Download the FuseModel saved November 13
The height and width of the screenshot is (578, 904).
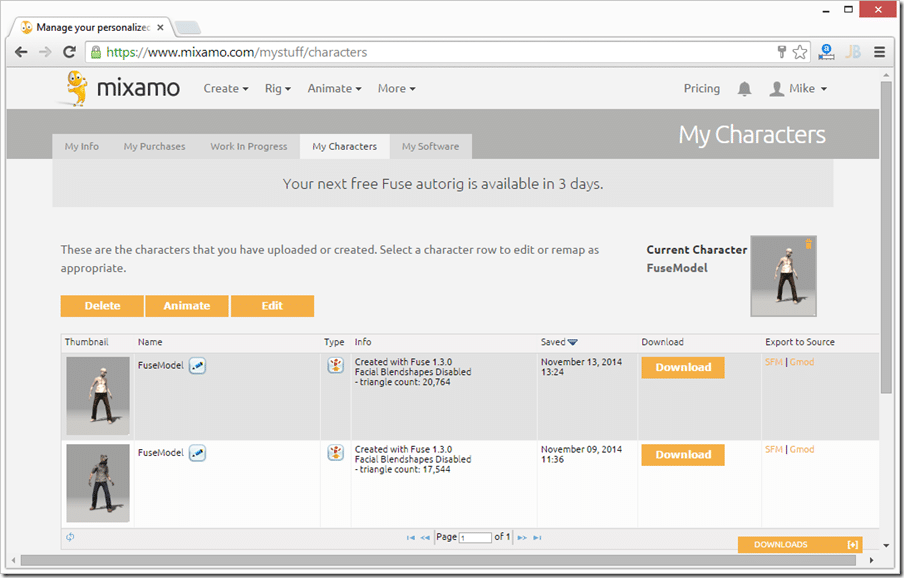(683, 368)
